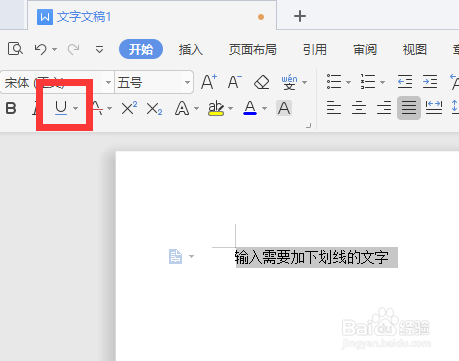459x361 pixels.
Task: Decrease paragraph indent
Action: click(405, 82)
